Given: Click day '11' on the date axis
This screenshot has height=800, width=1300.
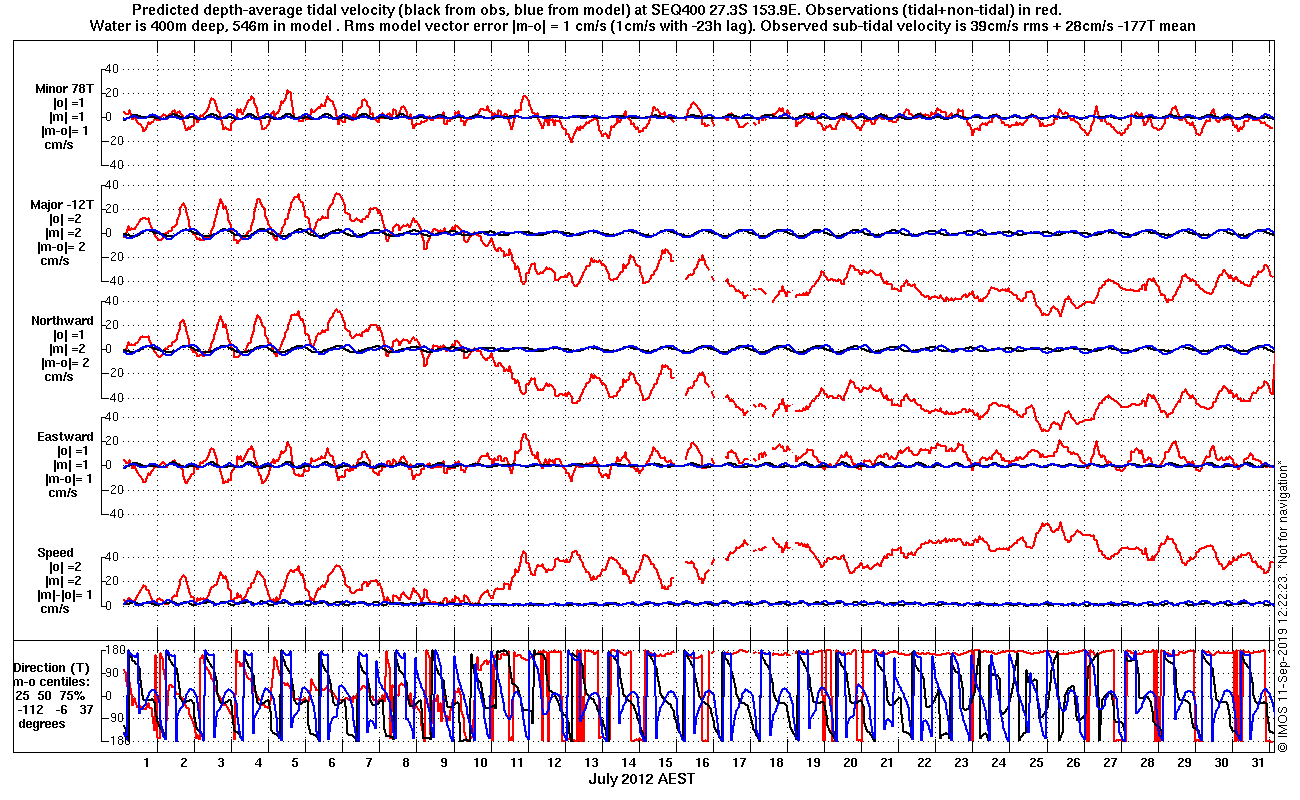Looking at the screenshot, I should [516, 763].
